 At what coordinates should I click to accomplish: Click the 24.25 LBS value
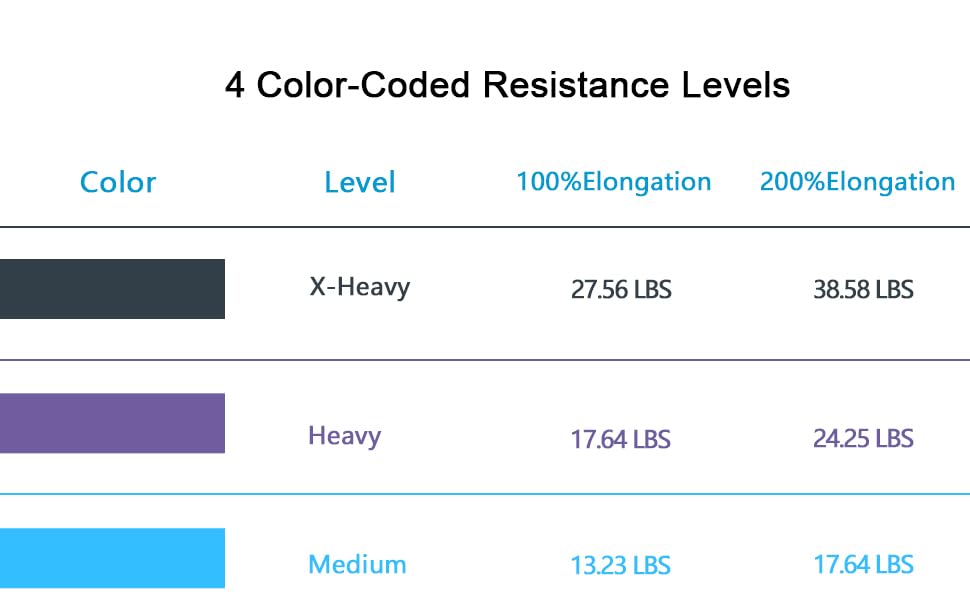point(863,438)
